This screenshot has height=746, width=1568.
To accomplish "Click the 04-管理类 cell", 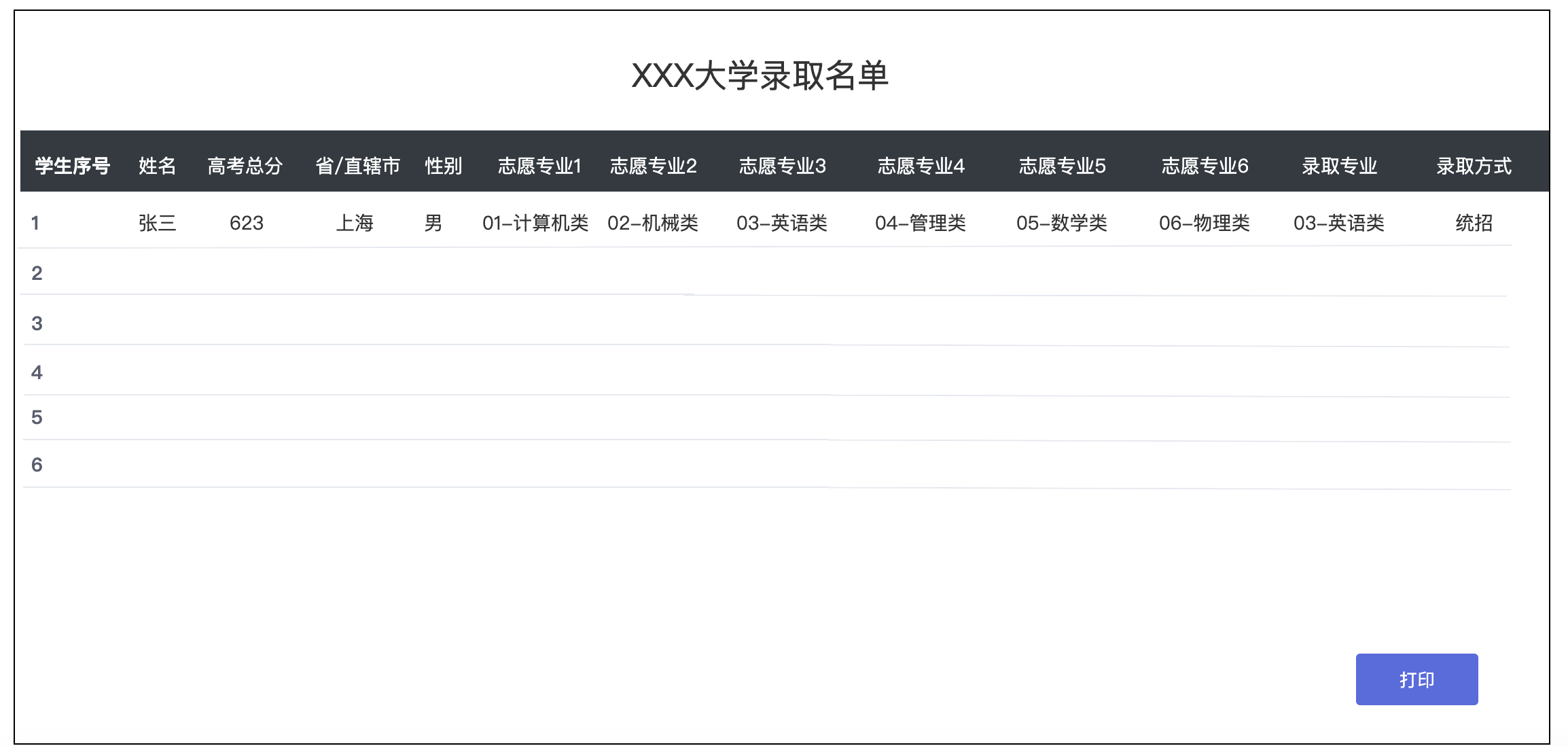I will point(921,223).
